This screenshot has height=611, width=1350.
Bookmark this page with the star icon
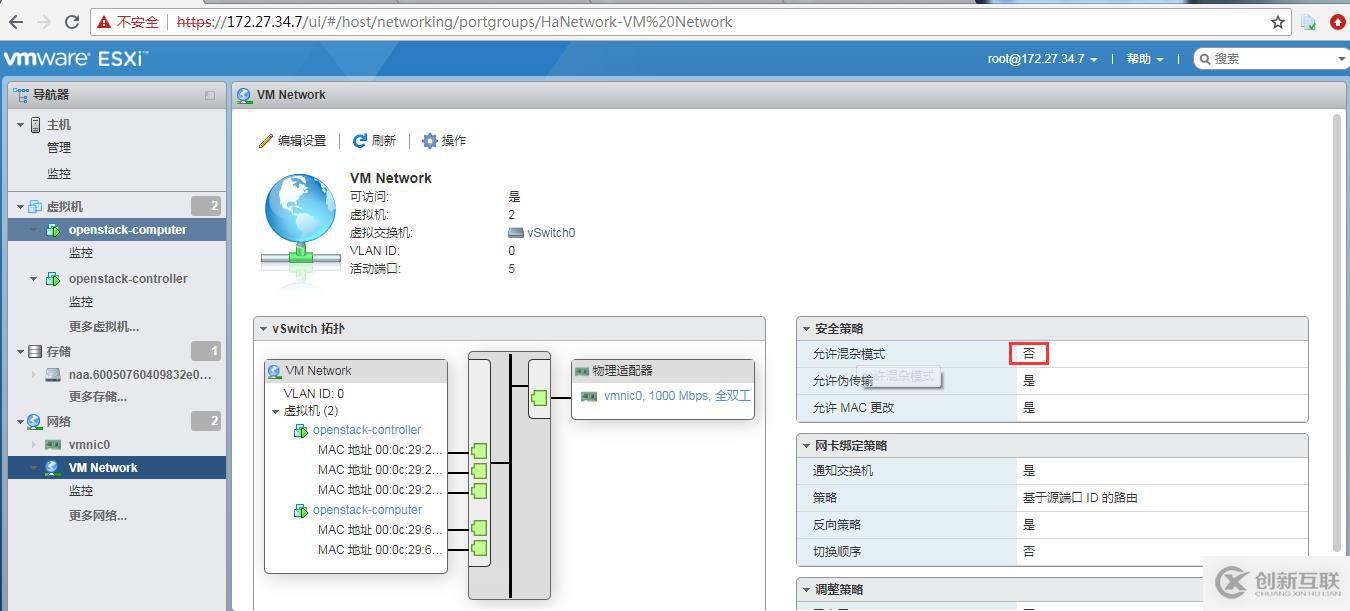tap(1278, 22)
